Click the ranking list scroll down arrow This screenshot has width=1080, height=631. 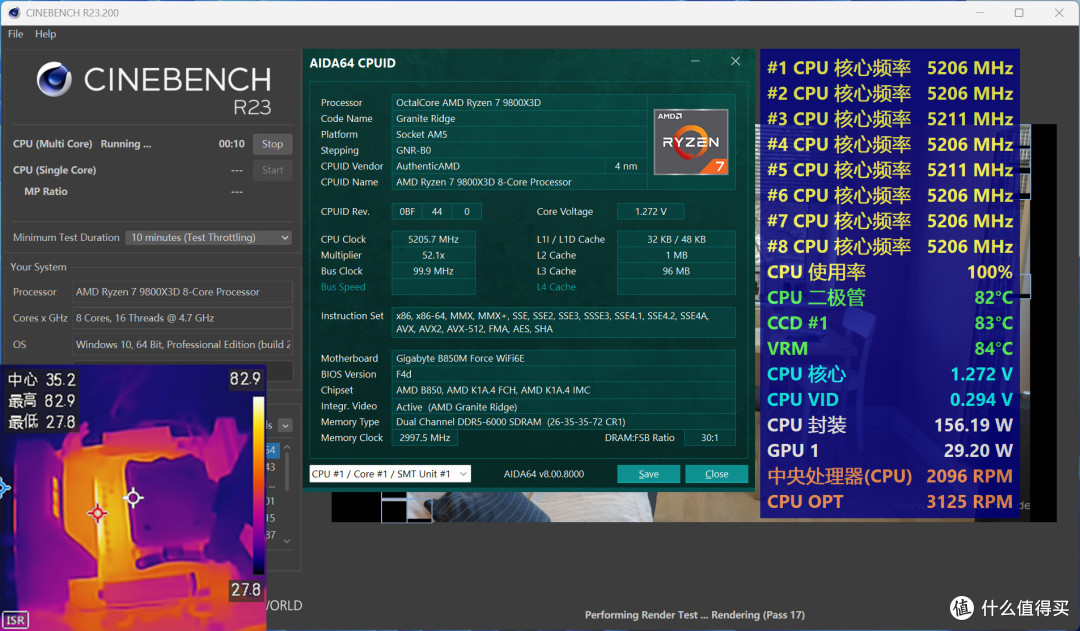(x=287, y=541)
